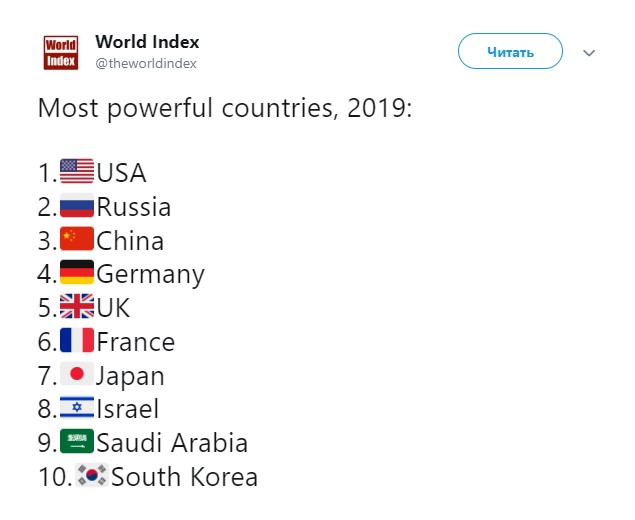Click the 'Saudi Arabia' text entry
This screenshot has height=520, width=635.
click(x=172, y=442)
